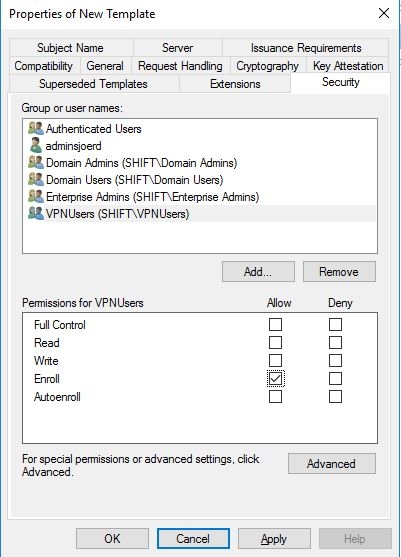
Task: Click the Add... button
Action: click(x=258, y=272)
